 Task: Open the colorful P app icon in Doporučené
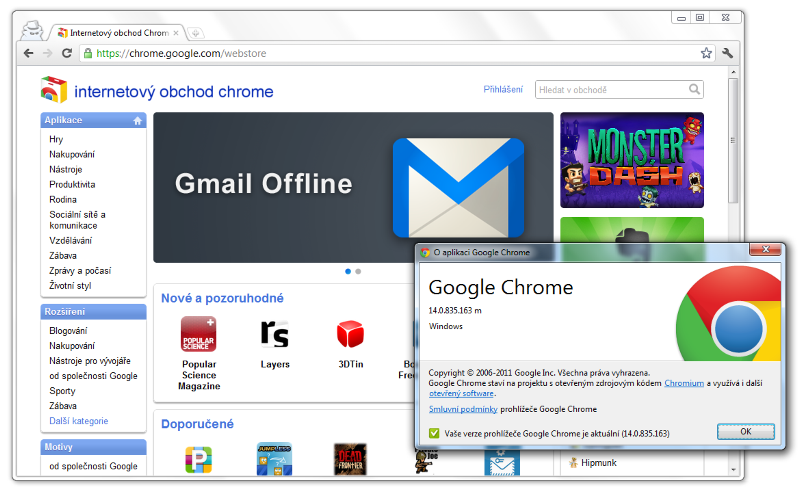point(198,459)
